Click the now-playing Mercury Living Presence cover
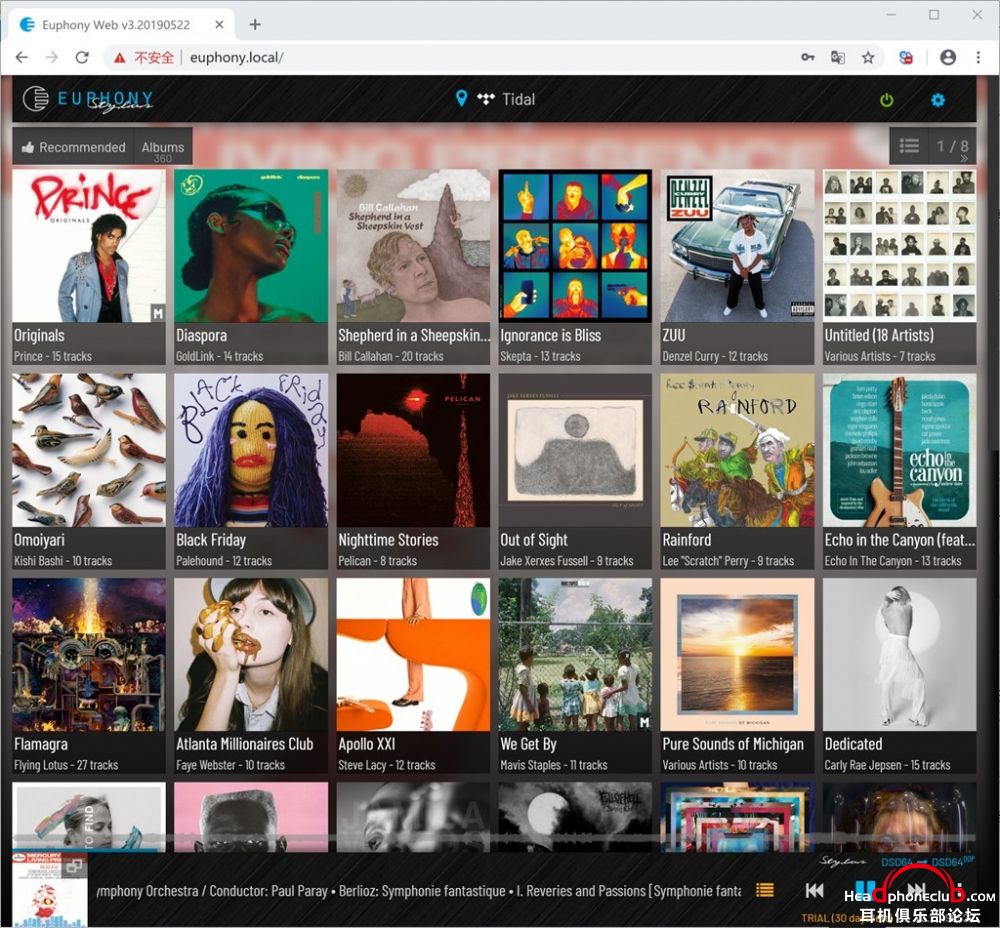This screenshot has height=928, width=1000. pyautogui.click(x=49, y=890)
